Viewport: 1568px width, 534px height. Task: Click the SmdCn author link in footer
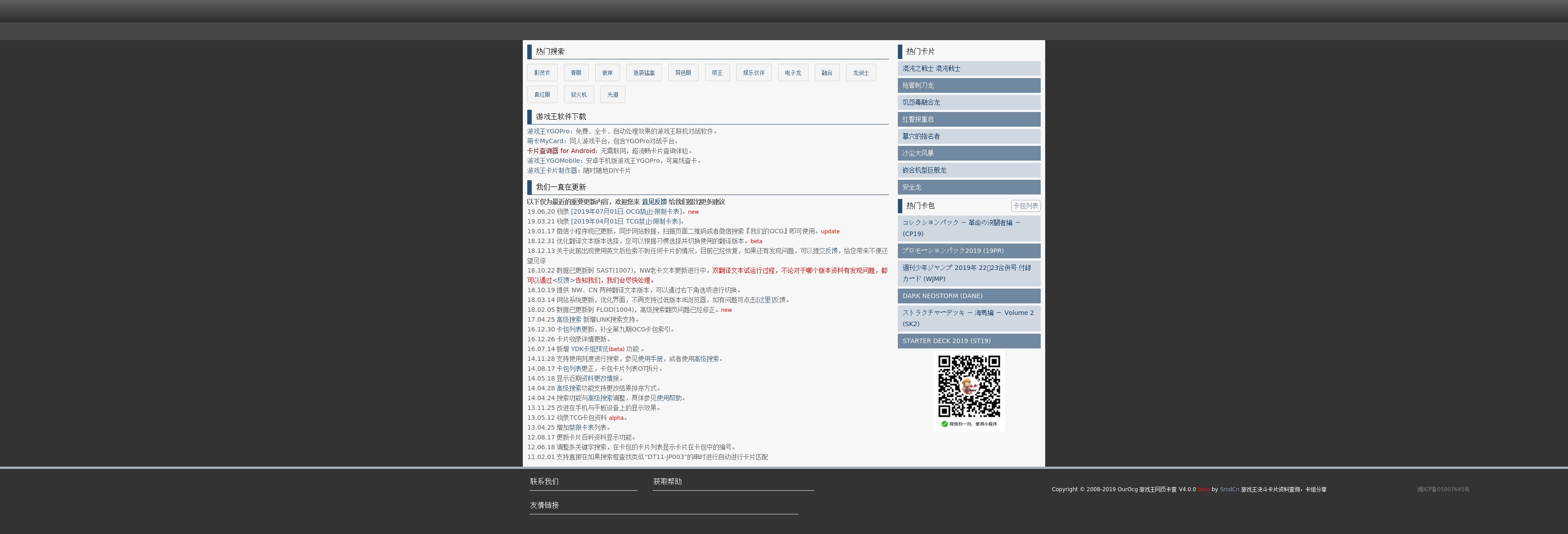click(1229, 489)
